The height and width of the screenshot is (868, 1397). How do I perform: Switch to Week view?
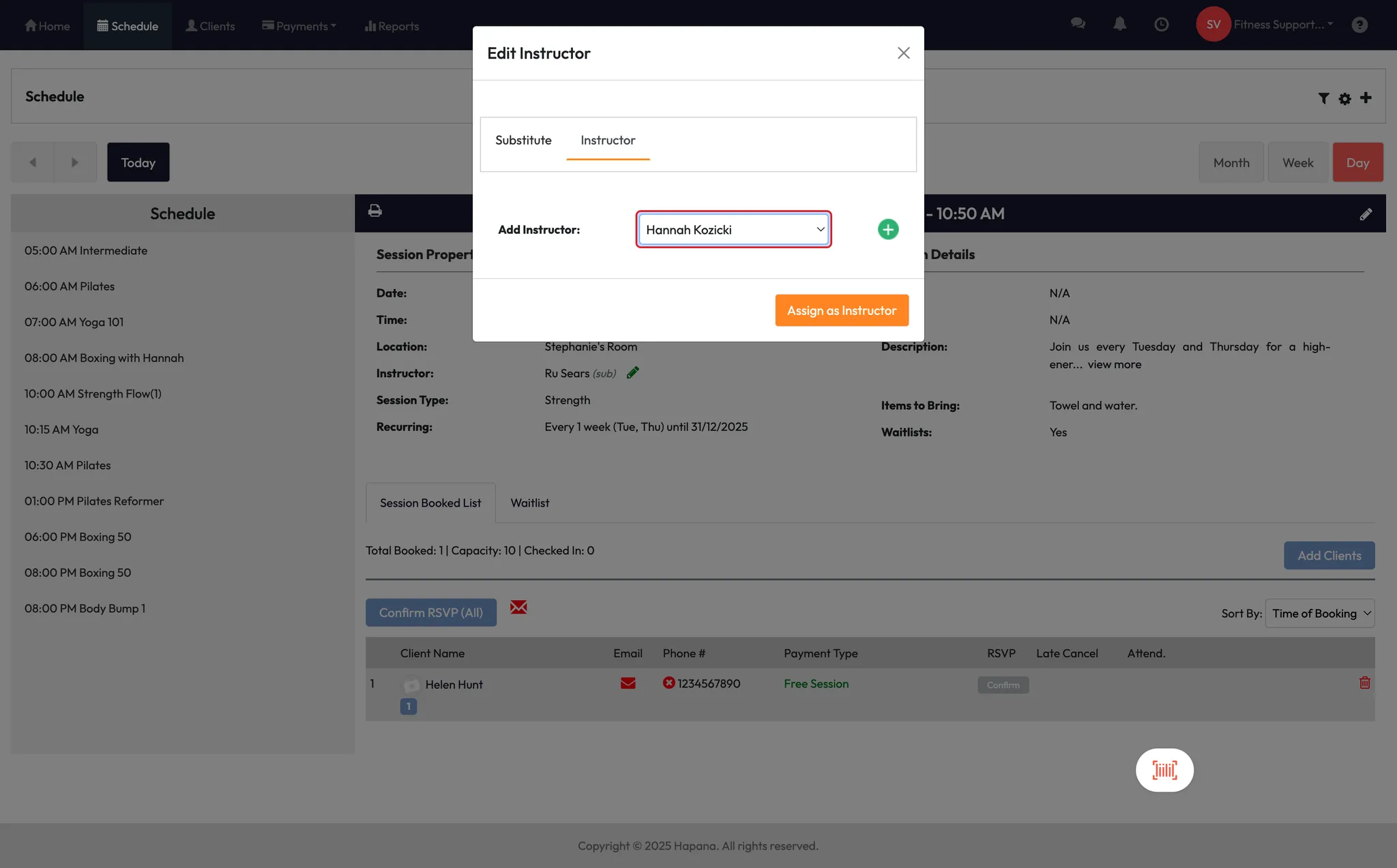[1297, 162]
